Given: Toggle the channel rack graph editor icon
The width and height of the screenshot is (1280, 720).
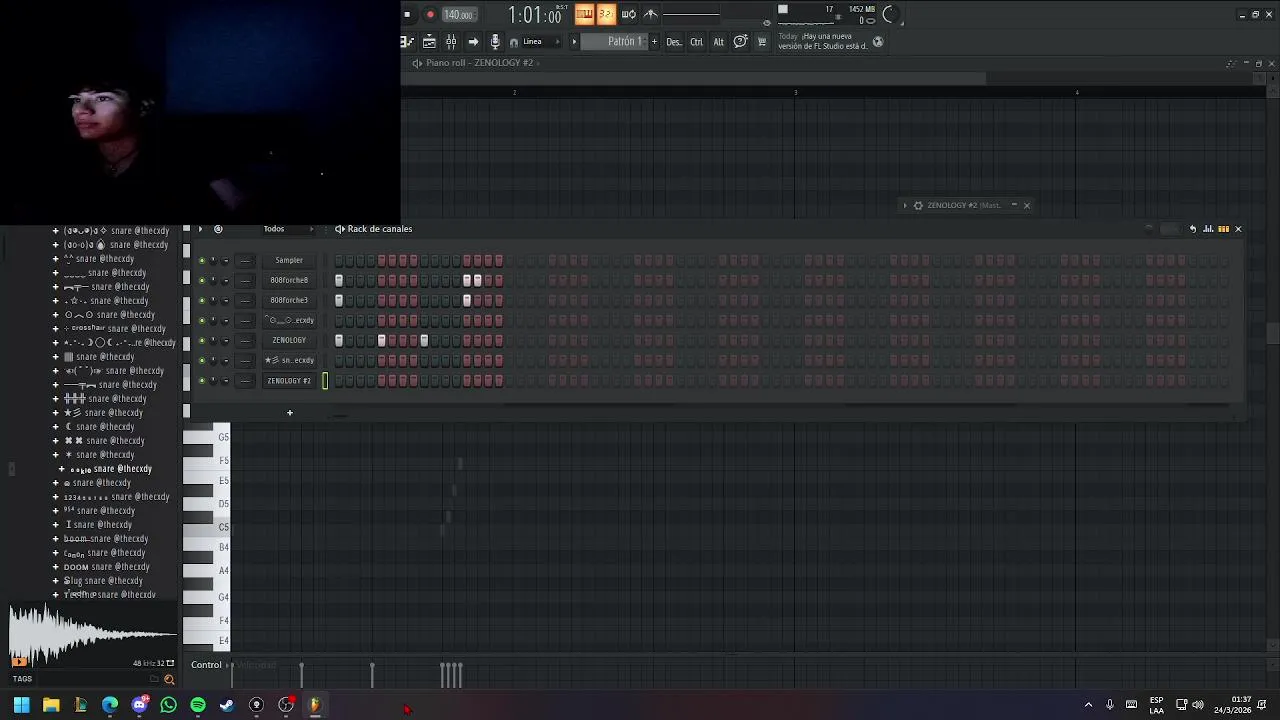Looking at the screenshot, I should [1208, 229].
